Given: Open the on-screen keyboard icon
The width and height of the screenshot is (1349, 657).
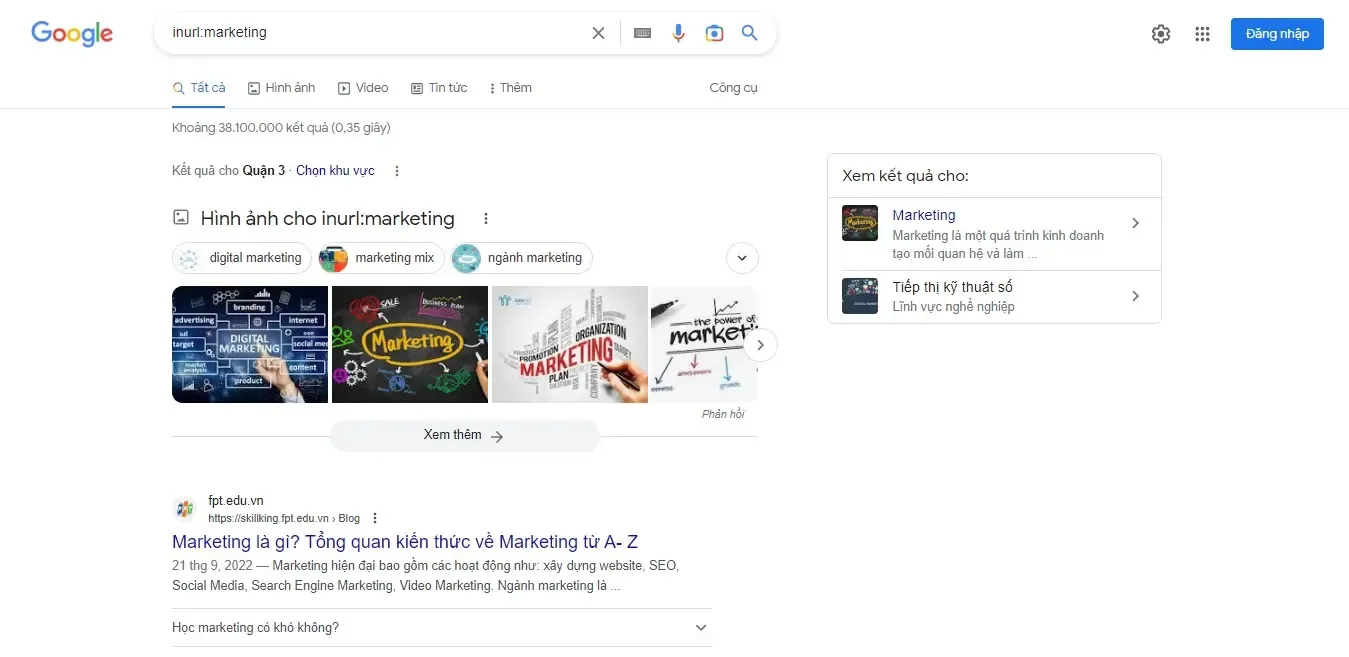Looking at the screenshot, I should coord(642,32).
